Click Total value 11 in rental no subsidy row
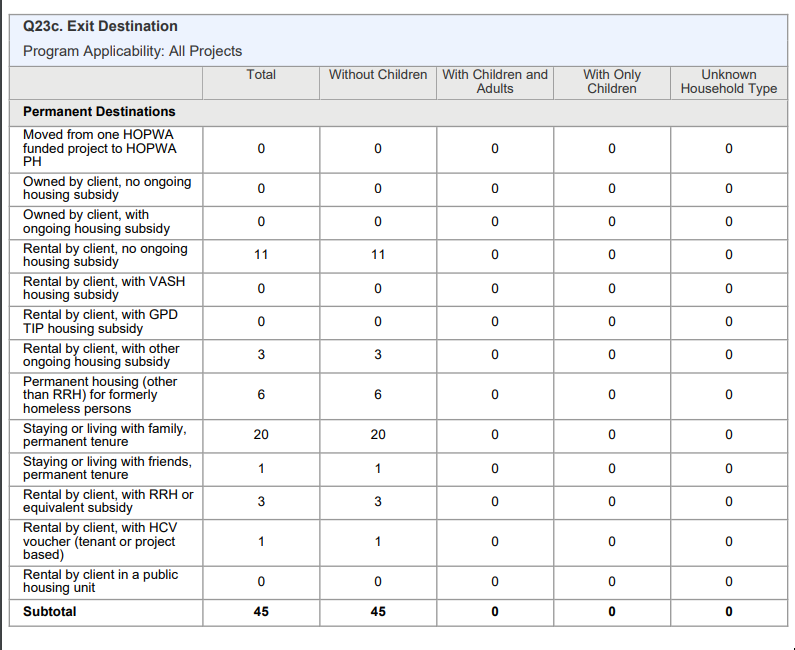 (261, 255)
